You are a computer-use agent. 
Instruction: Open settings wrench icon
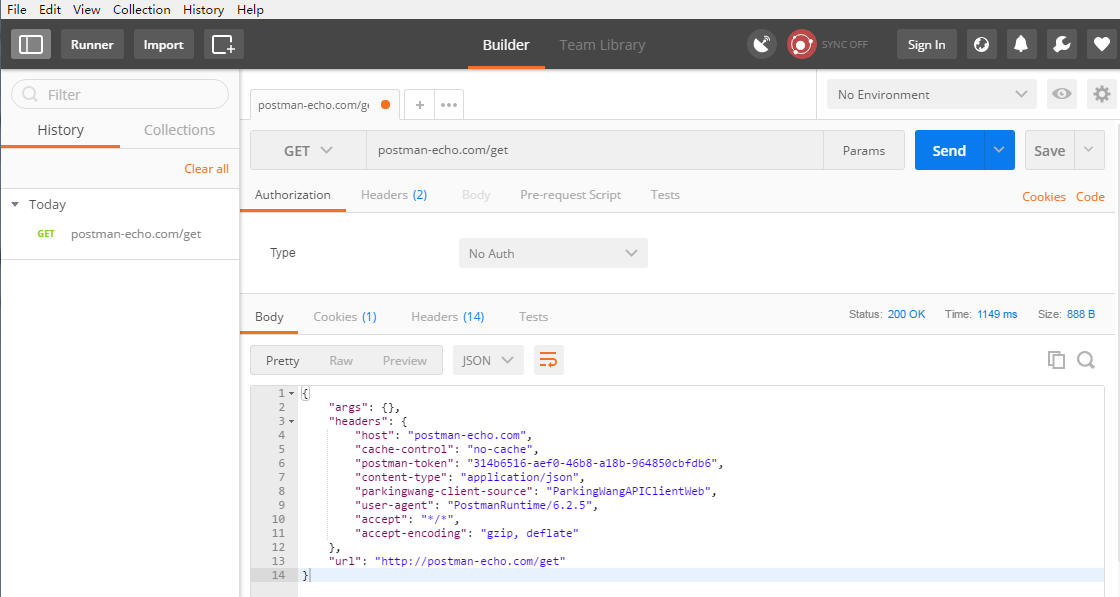pos(1062,44)
